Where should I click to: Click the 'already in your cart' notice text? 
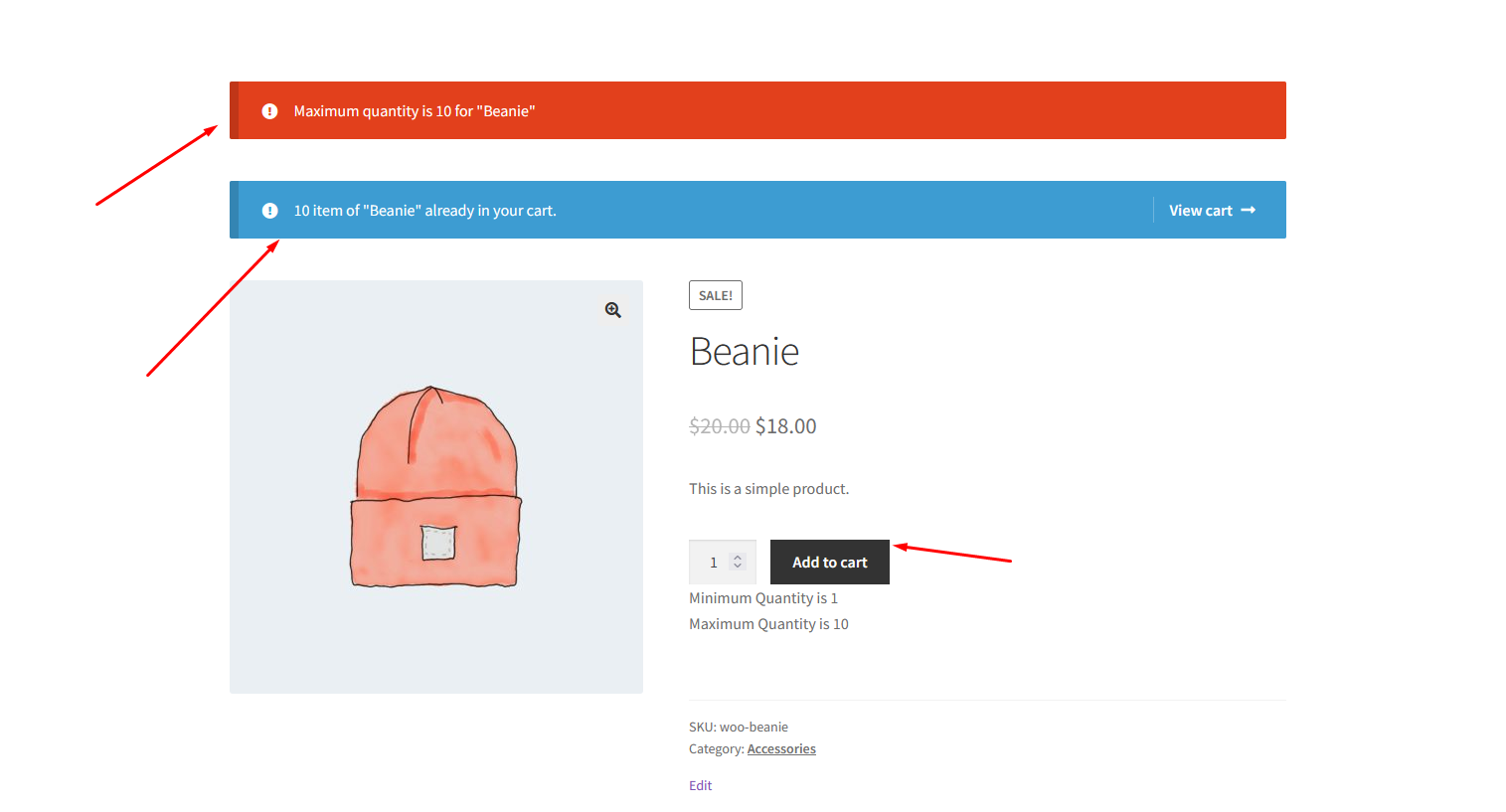pyautogui.click(x=424, y=211)
